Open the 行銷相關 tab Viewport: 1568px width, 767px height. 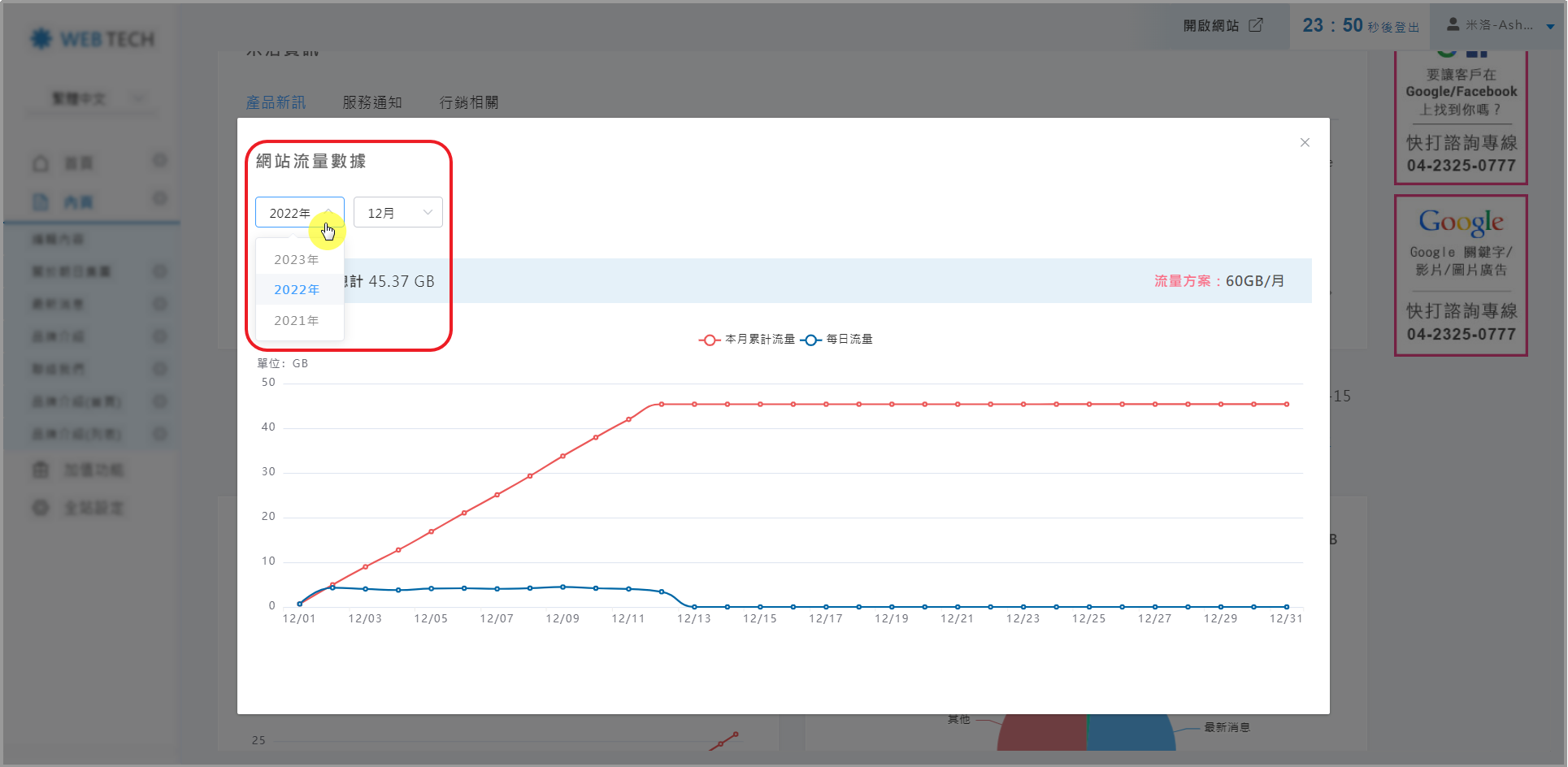tap(469, 102)
